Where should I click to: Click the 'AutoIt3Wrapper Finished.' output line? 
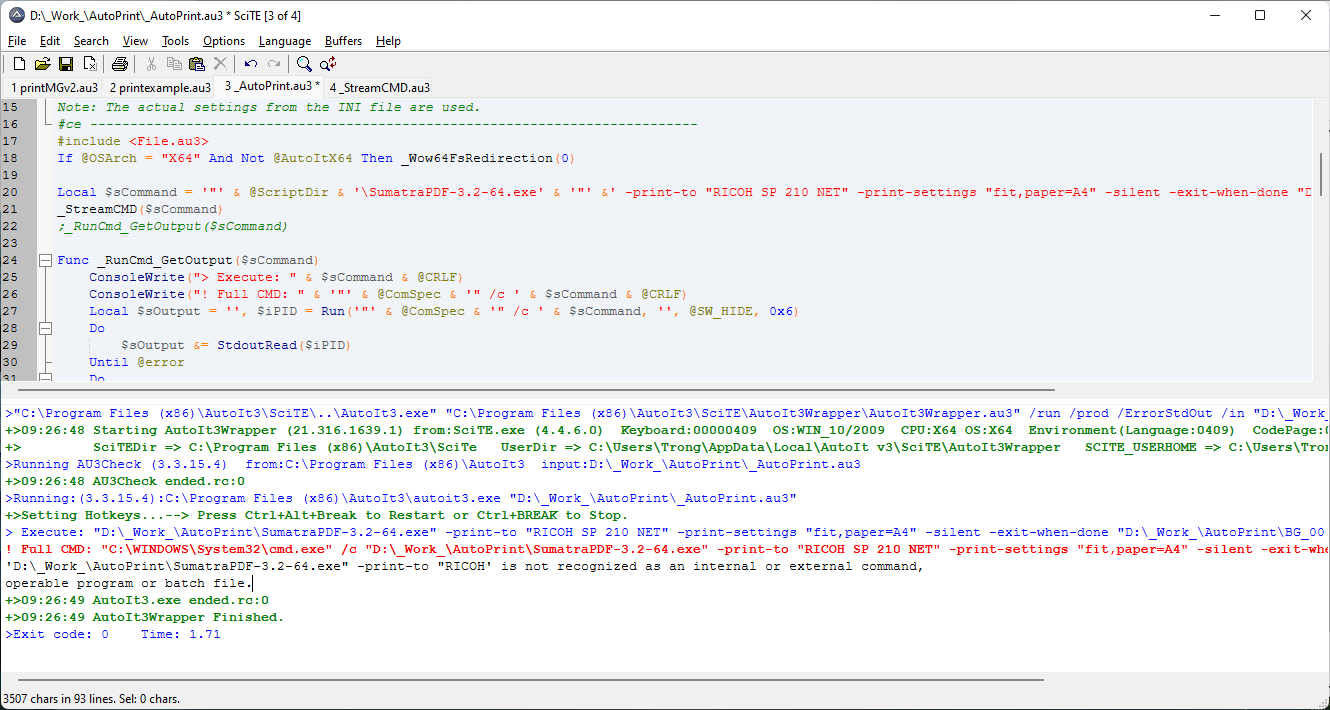(145, 617)
